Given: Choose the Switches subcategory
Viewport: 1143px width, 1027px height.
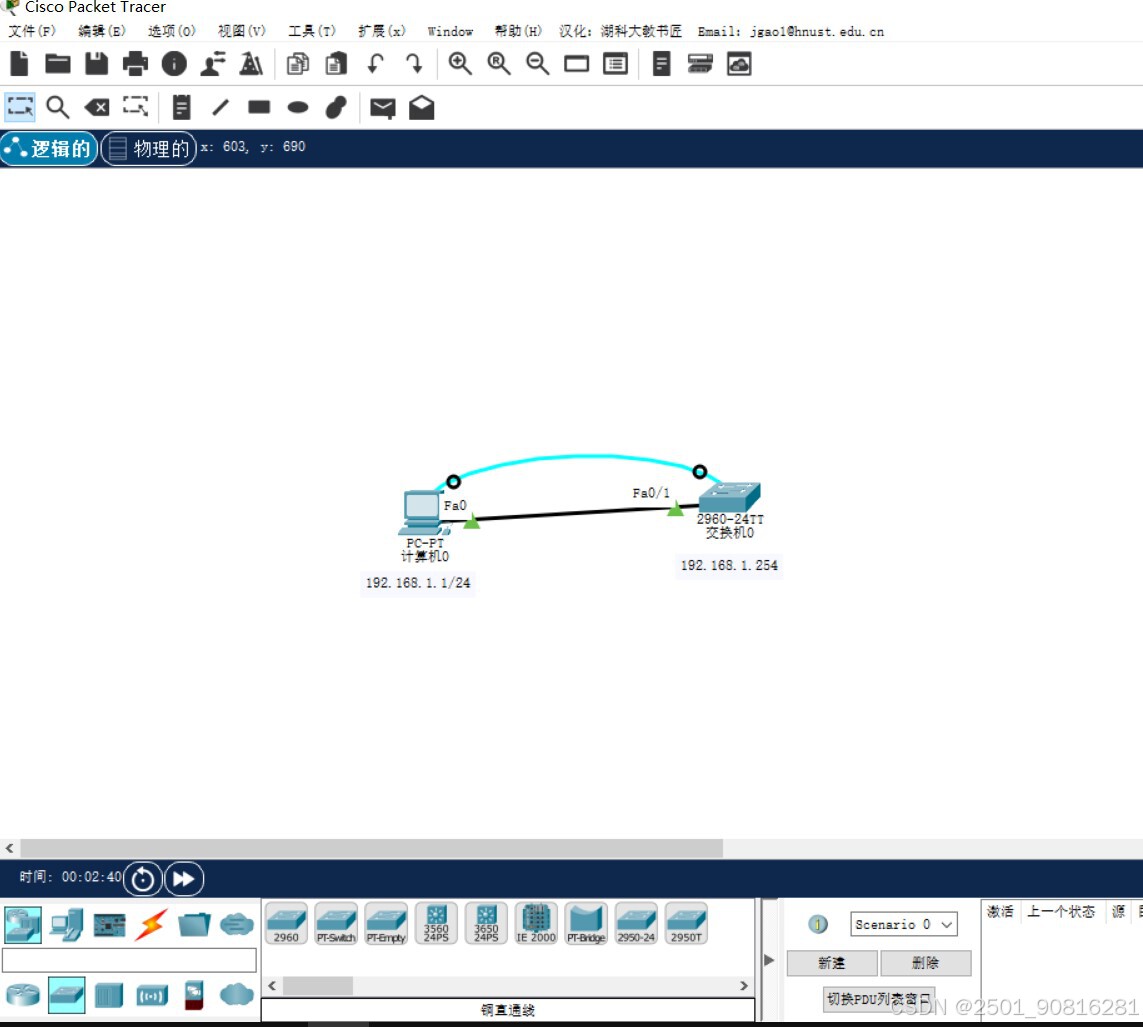Looking at the screenshot, I should (x=66, y=995).
